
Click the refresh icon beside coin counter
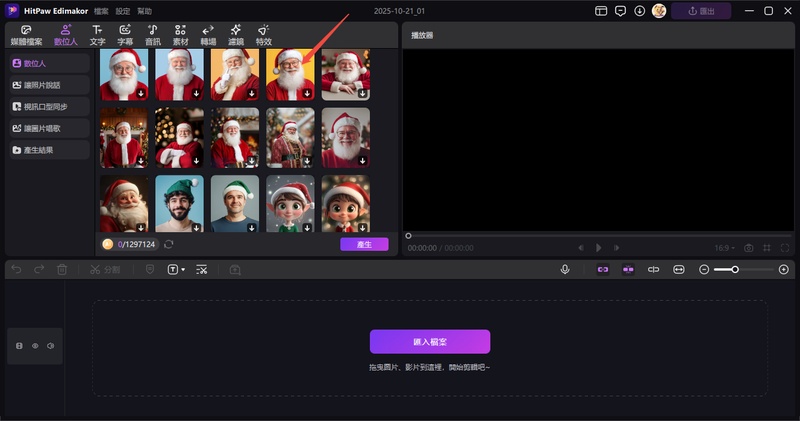pos(169,244)
